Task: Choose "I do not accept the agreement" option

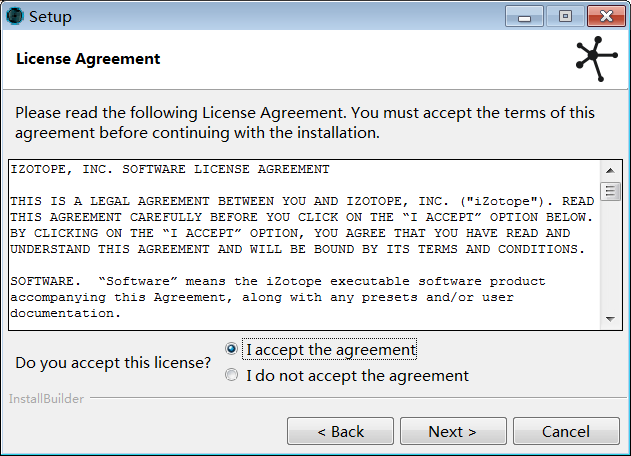Action: point(232,376)
